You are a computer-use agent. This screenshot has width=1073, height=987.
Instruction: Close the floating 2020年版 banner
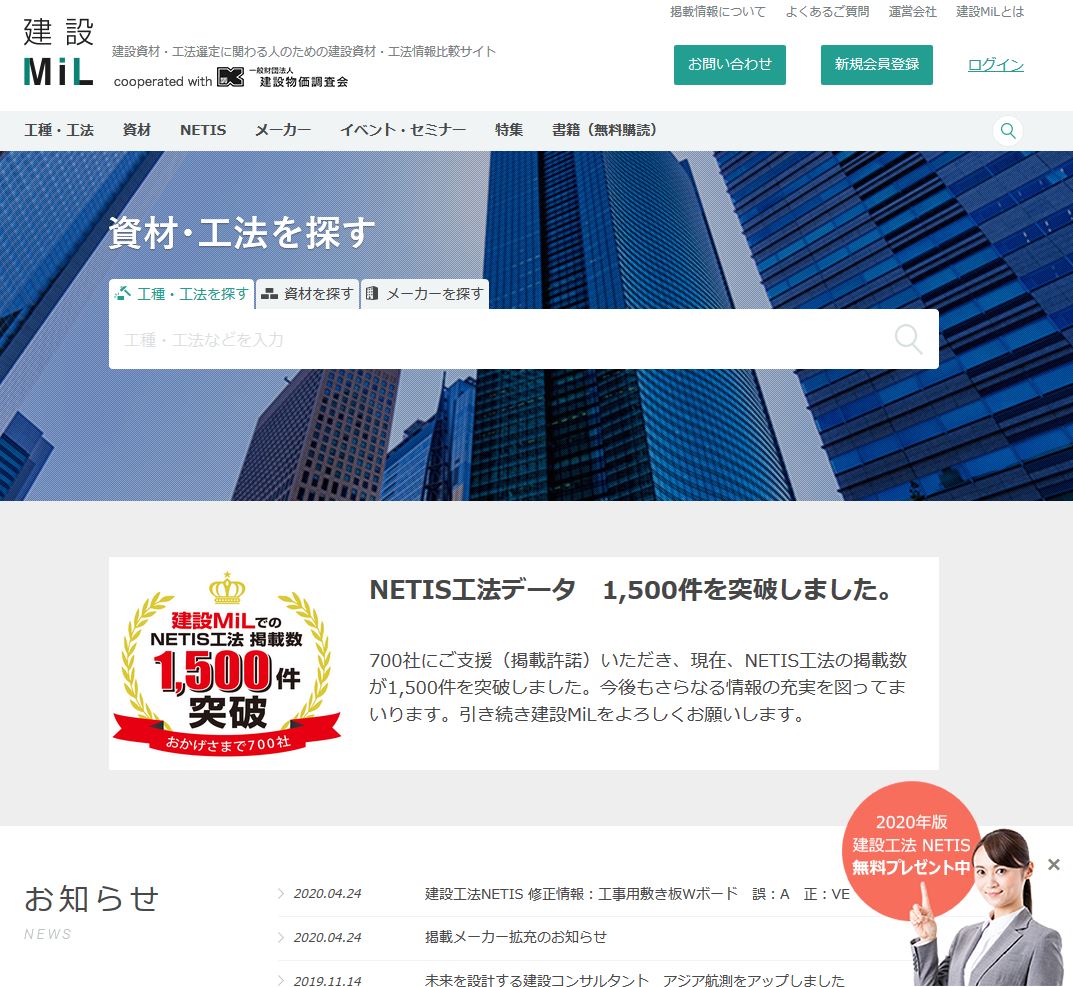[1054, 864]
